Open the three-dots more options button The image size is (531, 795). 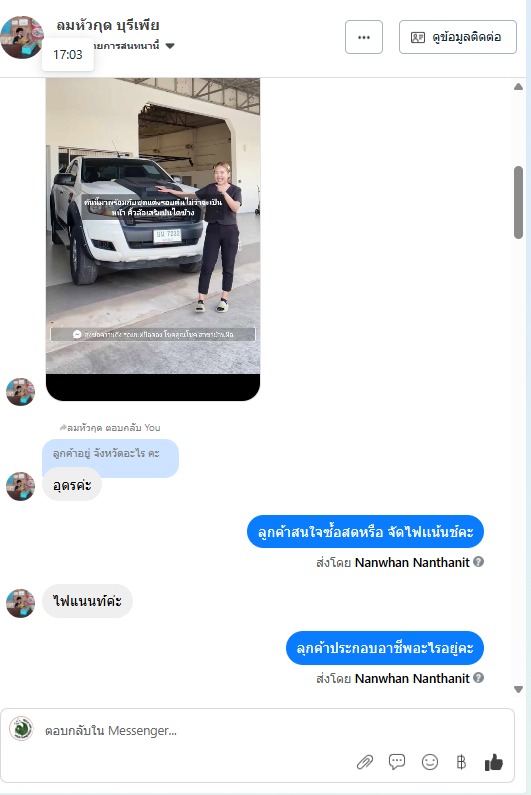tap(364, 37)
